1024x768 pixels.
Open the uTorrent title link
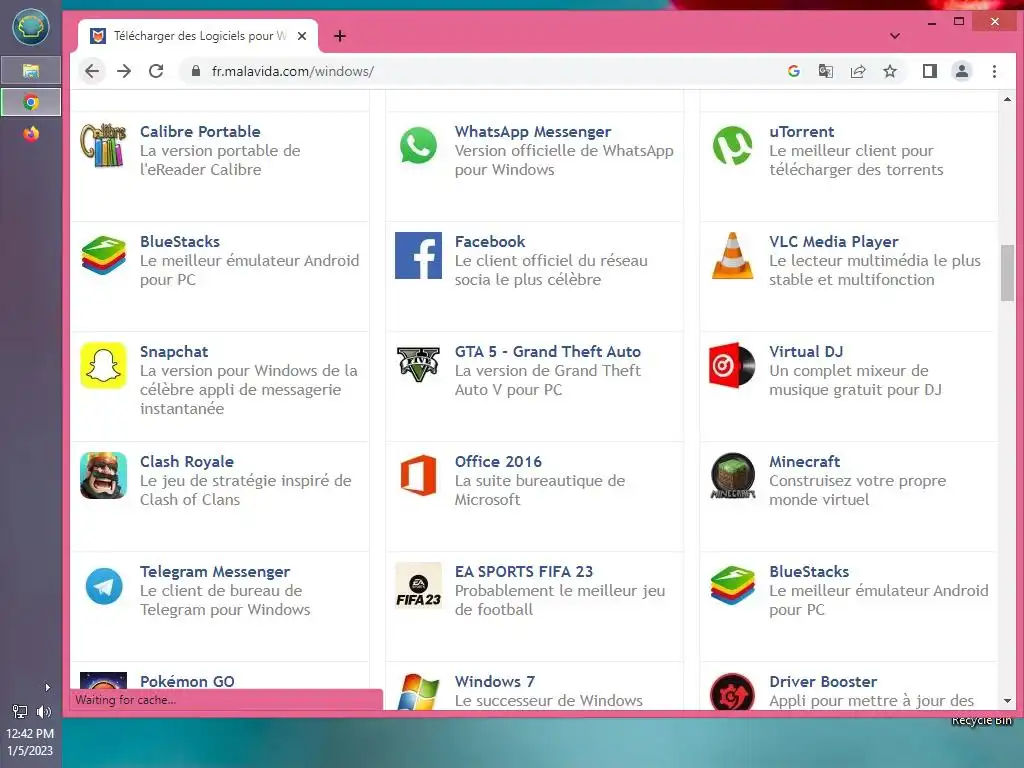(x=801, y=131)
